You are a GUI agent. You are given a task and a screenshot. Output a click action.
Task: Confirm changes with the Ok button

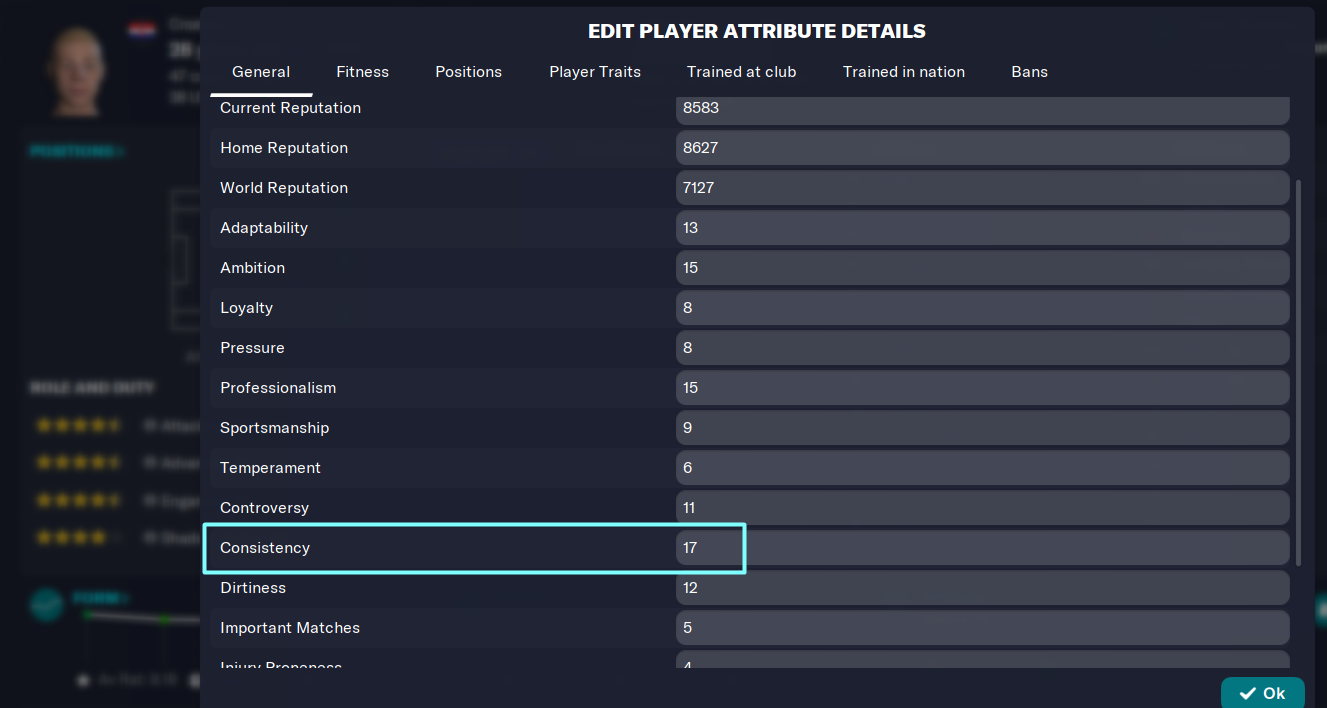coord(1262,693)
